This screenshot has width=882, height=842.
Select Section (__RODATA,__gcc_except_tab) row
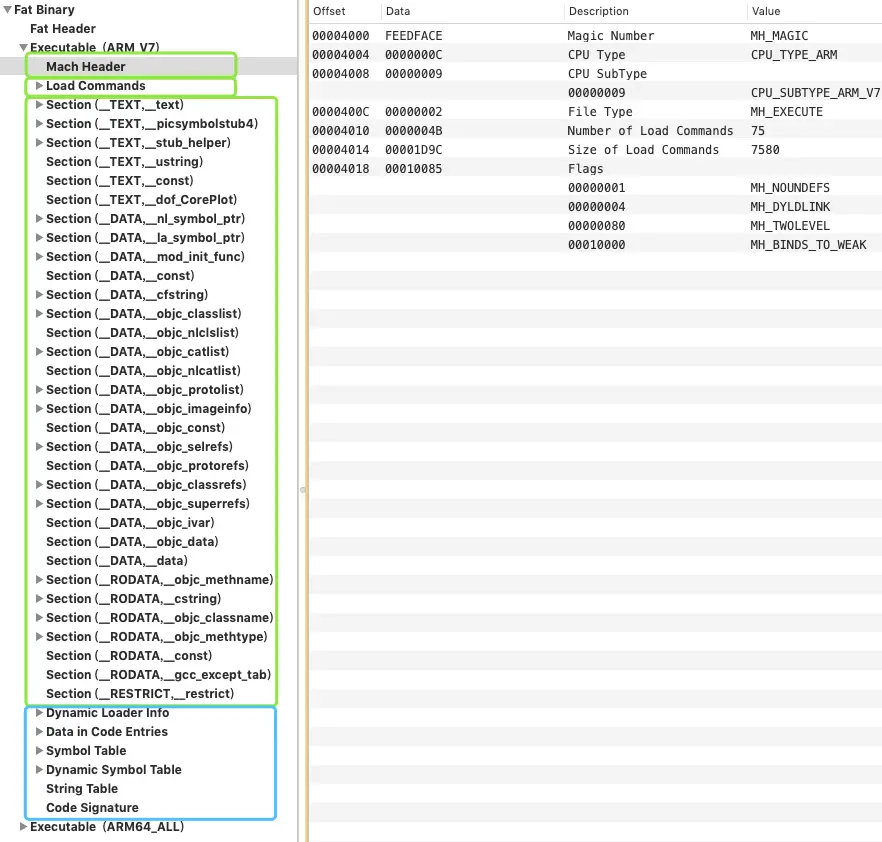click(x=159, y=675)
